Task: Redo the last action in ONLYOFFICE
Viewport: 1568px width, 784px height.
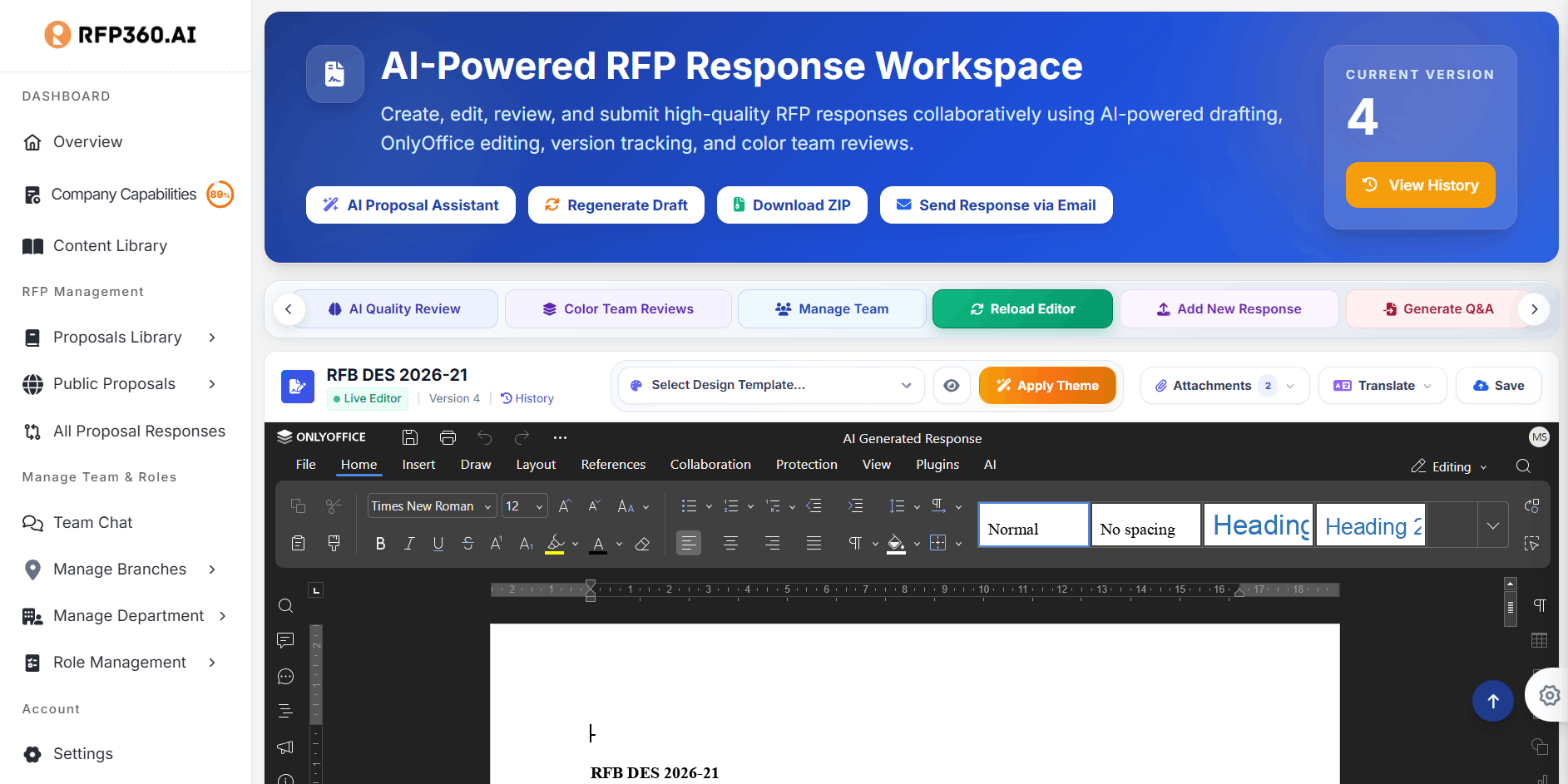Action: coord(522,437)
